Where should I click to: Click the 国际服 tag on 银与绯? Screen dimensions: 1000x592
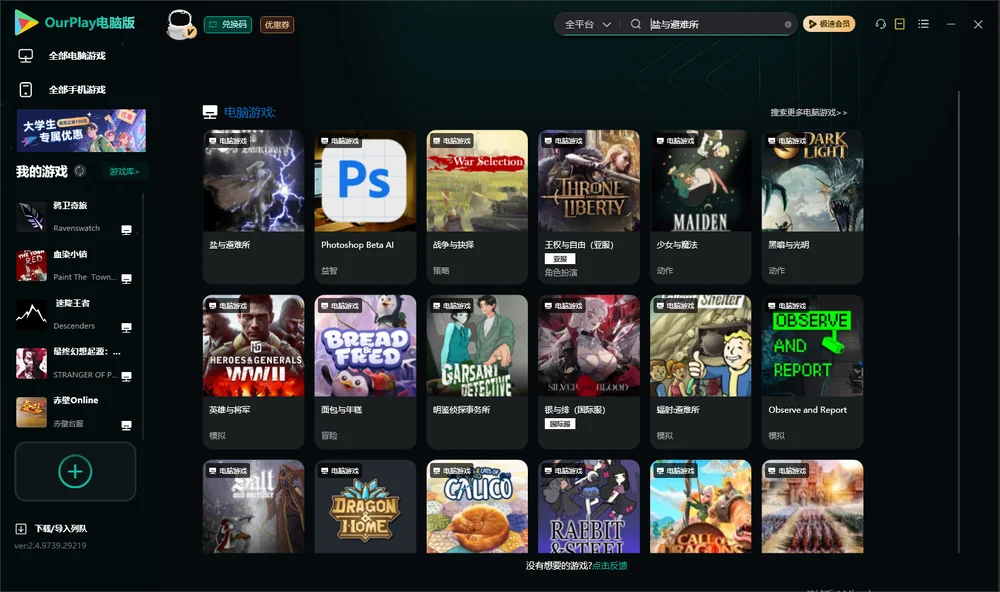point(560,424)
